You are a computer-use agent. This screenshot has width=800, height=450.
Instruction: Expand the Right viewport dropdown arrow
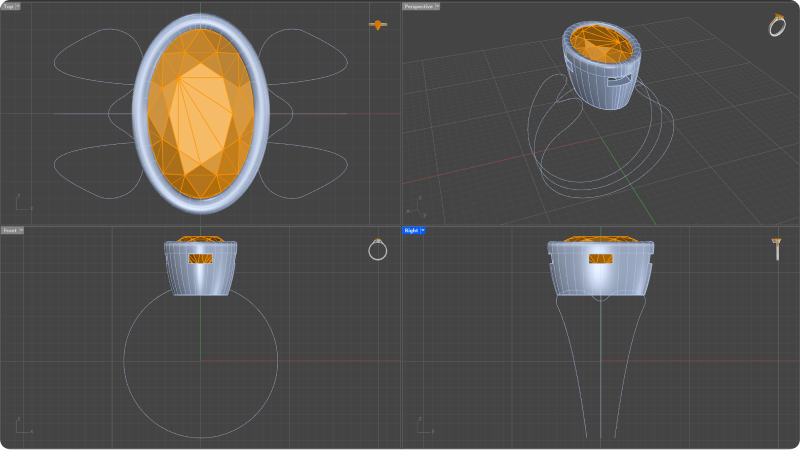[423, 230]
